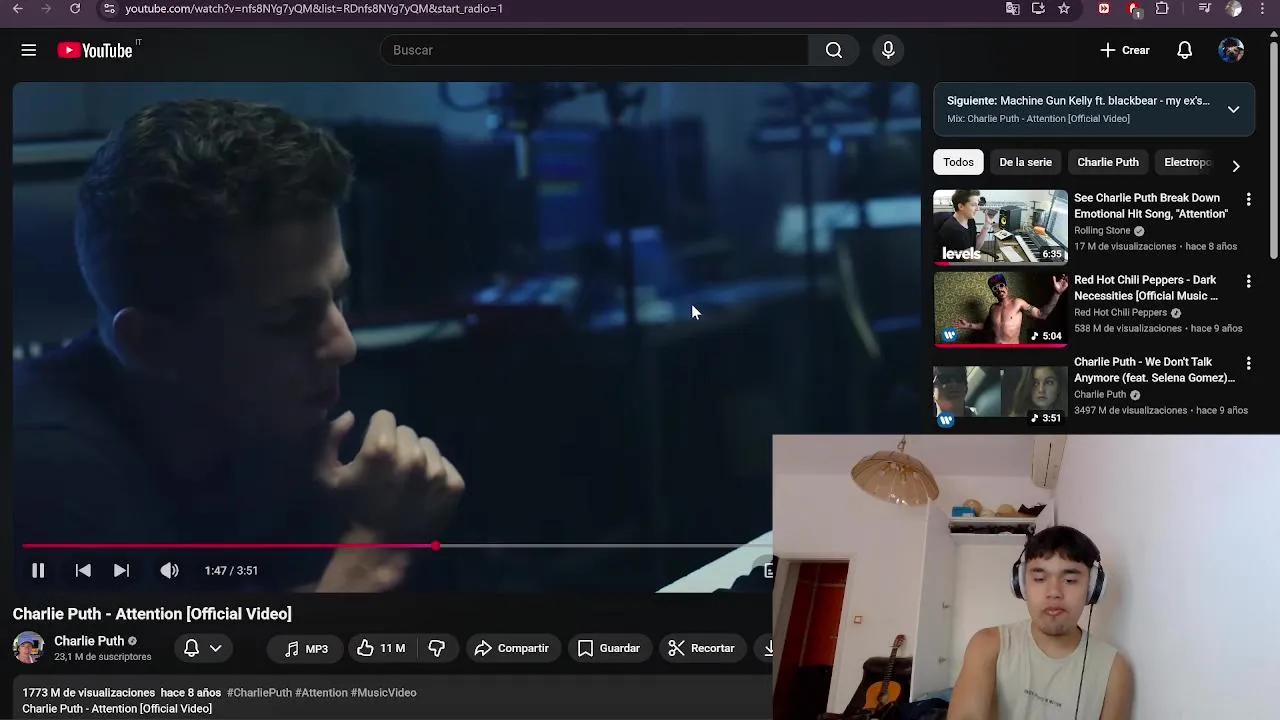Click the magnifier search button
The height and width of the screenshot is (720, 1280).
tap(833, 50)
